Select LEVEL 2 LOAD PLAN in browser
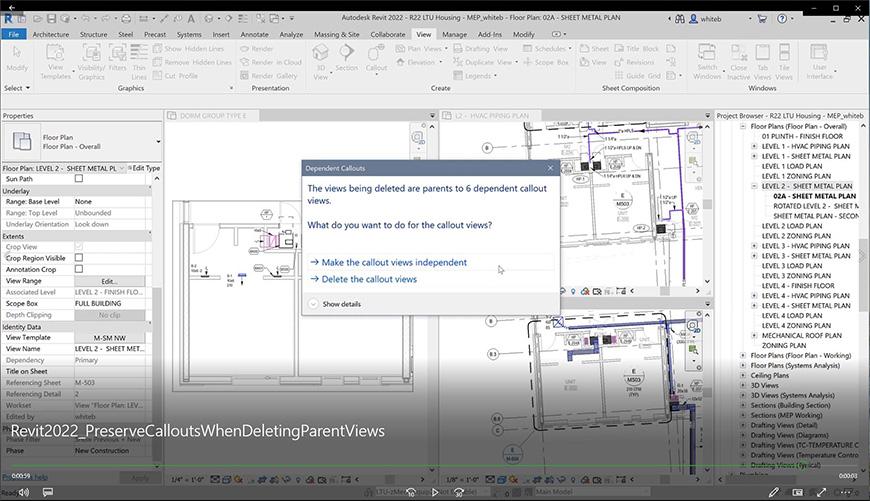This screenshot has width=870, height=501. (x=792, y=226)
